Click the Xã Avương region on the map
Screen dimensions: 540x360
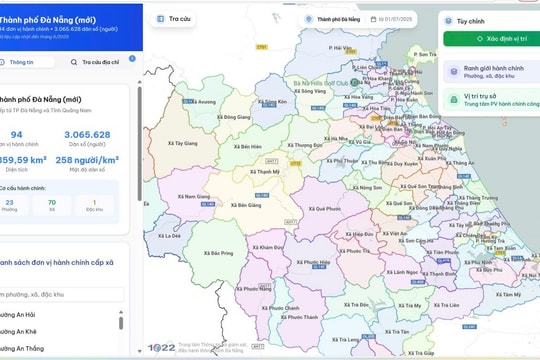click(x=204, y=102)
